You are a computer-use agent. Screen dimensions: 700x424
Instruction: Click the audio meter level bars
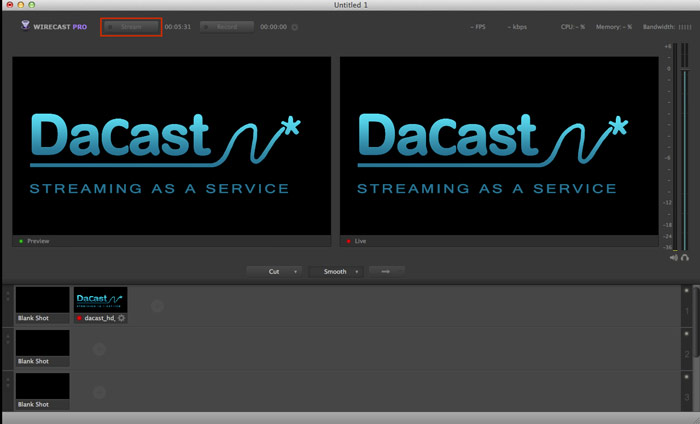coord(675,146)
